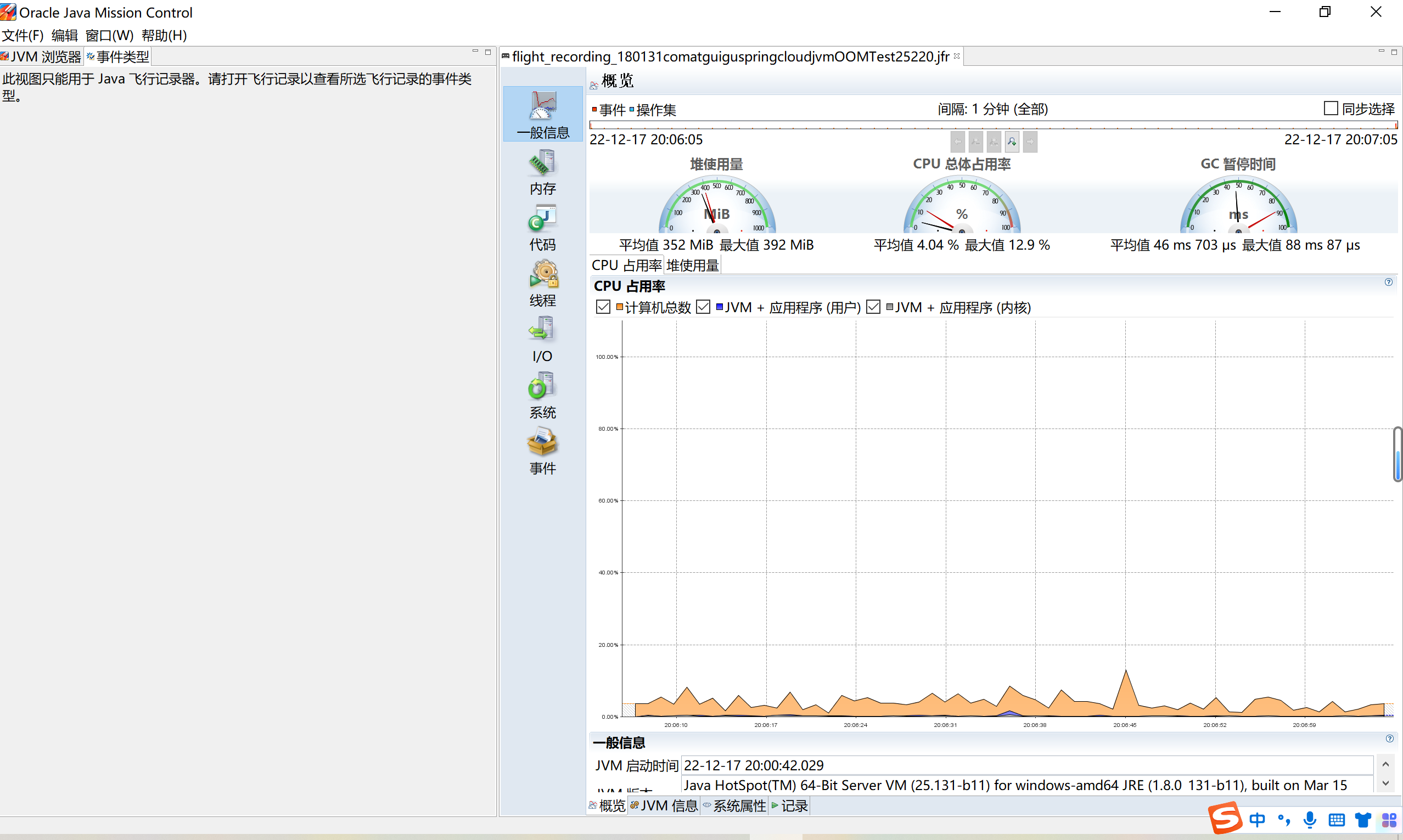Click the blue JVM 用户 color swatch

(719, 307)
